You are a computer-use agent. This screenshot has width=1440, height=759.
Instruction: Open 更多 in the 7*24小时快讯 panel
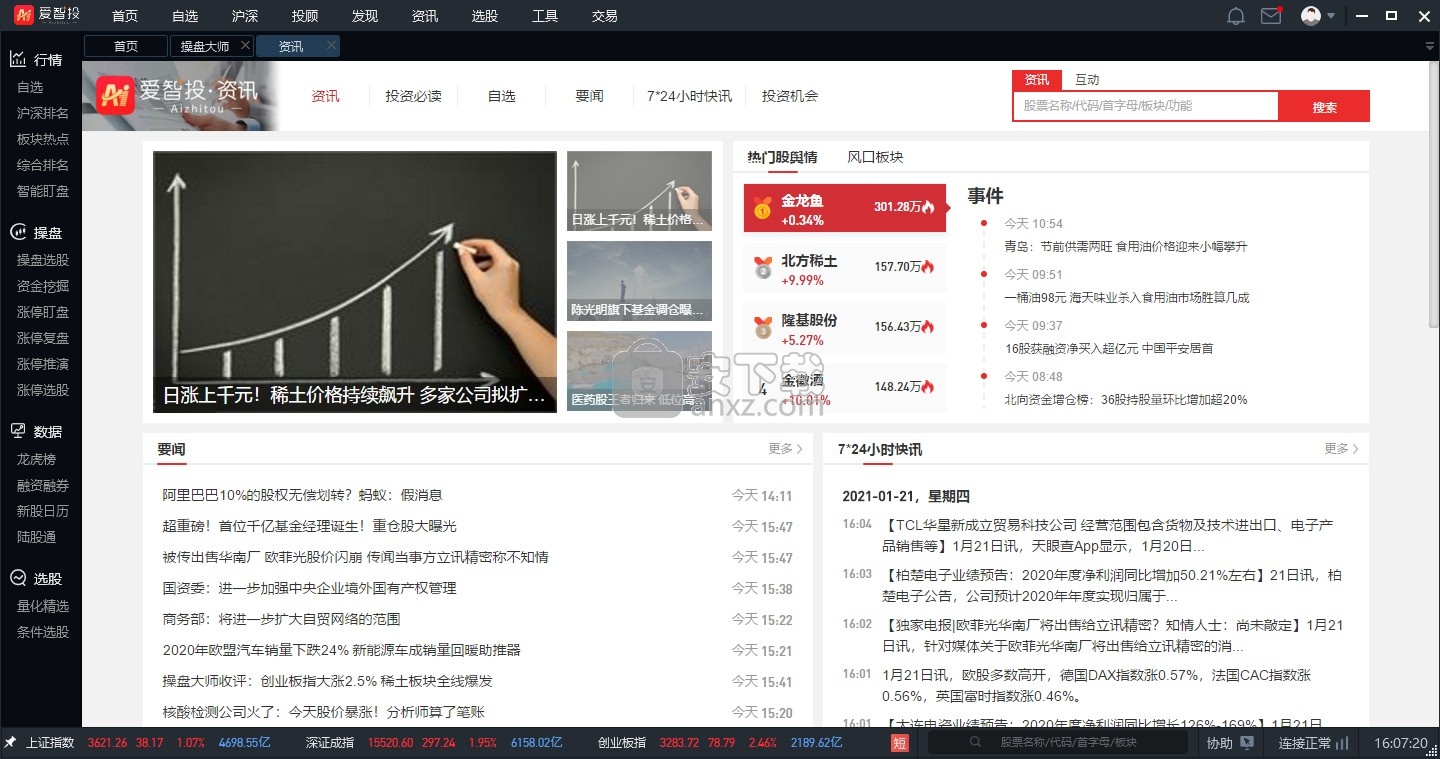[x=1341, y=449]
